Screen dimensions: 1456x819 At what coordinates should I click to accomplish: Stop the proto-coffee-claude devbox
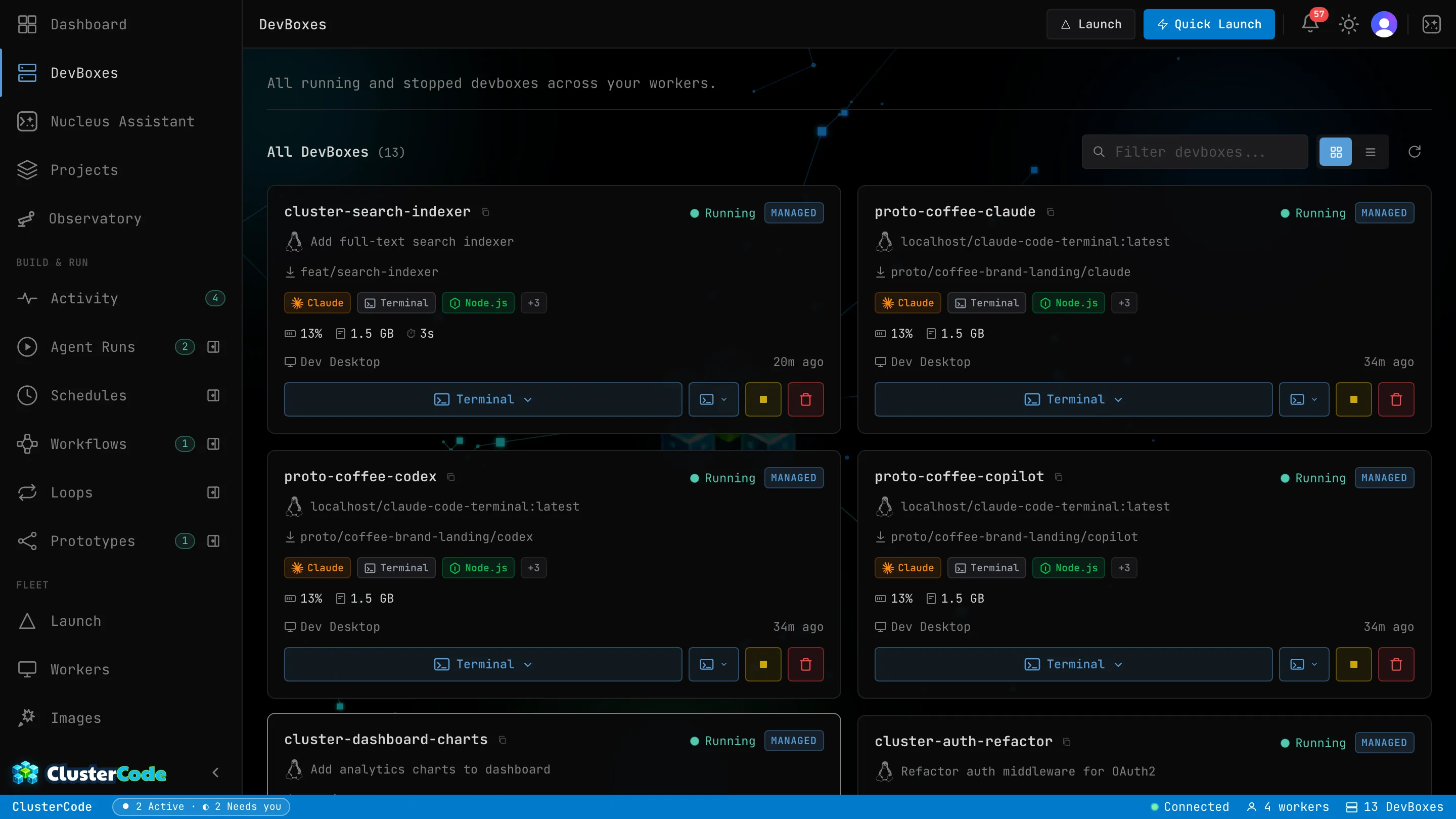tap(1354, 399)
